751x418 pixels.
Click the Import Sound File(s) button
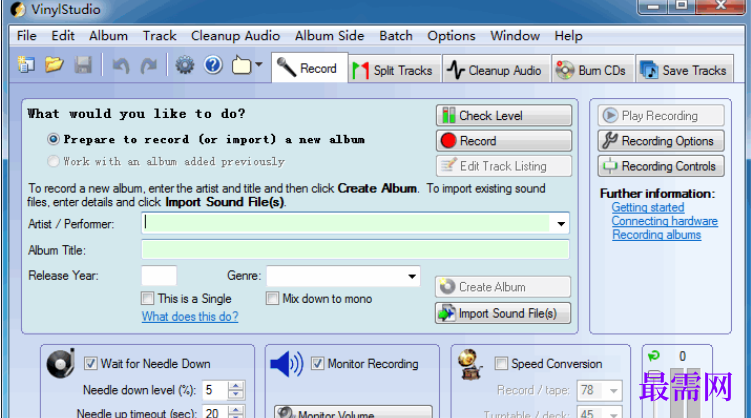[x=503, y=313]
